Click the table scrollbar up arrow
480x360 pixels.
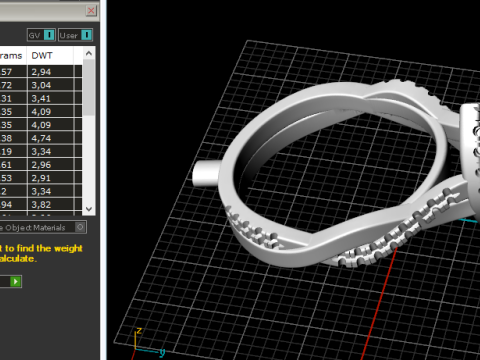(89, 53)
